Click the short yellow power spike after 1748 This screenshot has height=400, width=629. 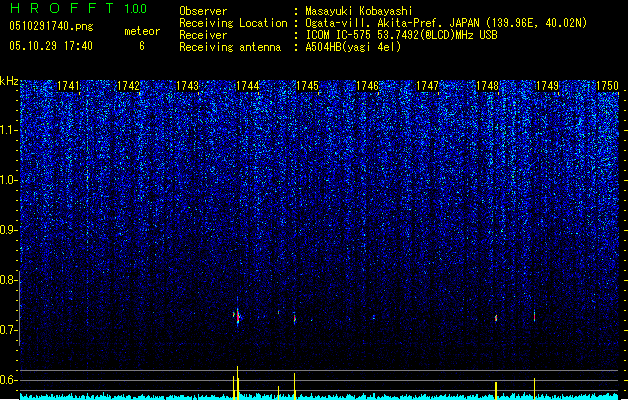pyautogui.click(x=496, y=390)
